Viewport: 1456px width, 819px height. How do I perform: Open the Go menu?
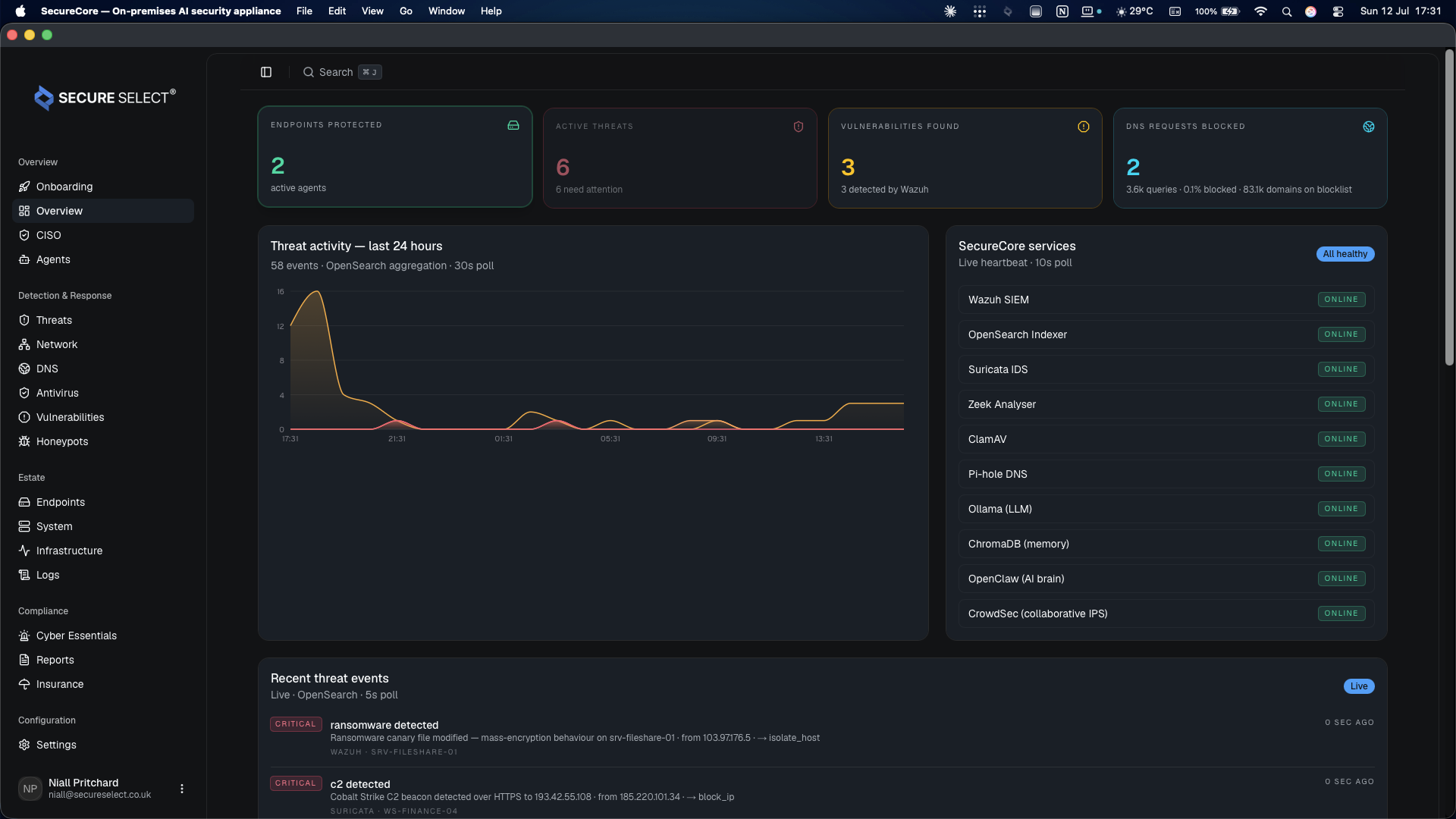point(406,11)
